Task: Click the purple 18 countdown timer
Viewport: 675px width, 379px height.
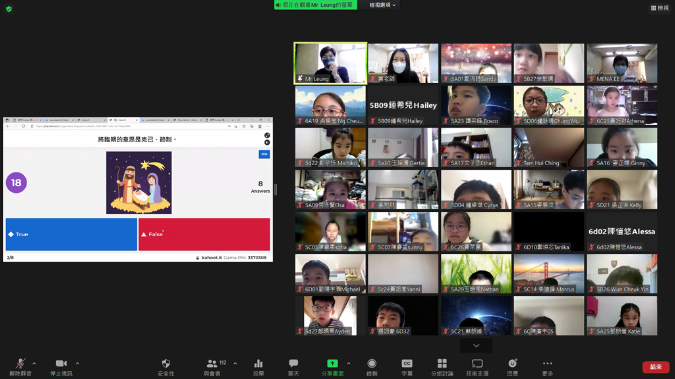Action: pos(16,183)
